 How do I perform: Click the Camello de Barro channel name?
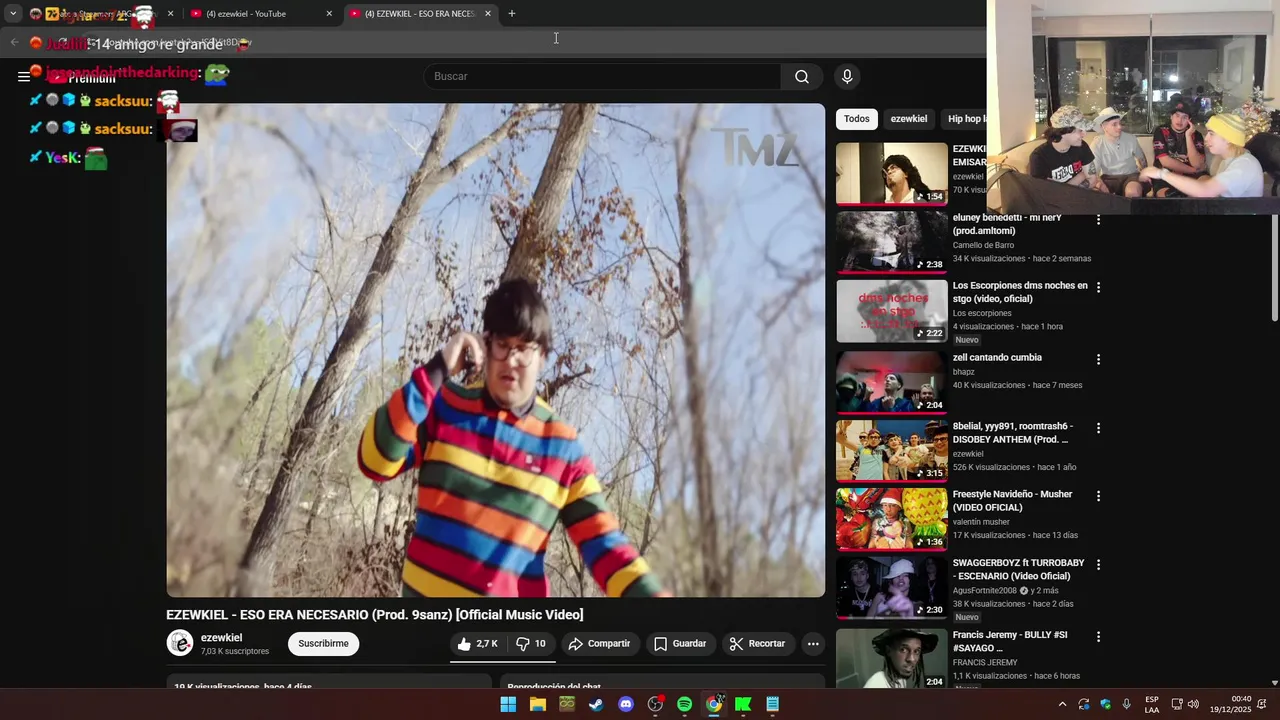[983, 245]
